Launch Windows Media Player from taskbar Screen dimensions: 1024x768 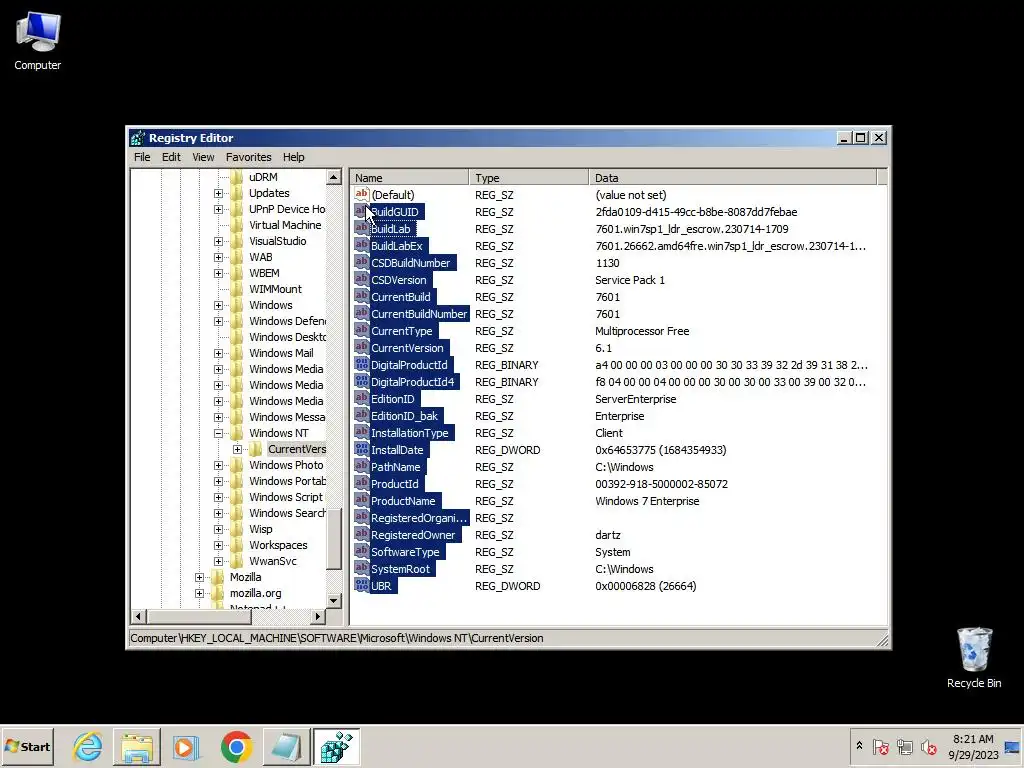point(185,746)
